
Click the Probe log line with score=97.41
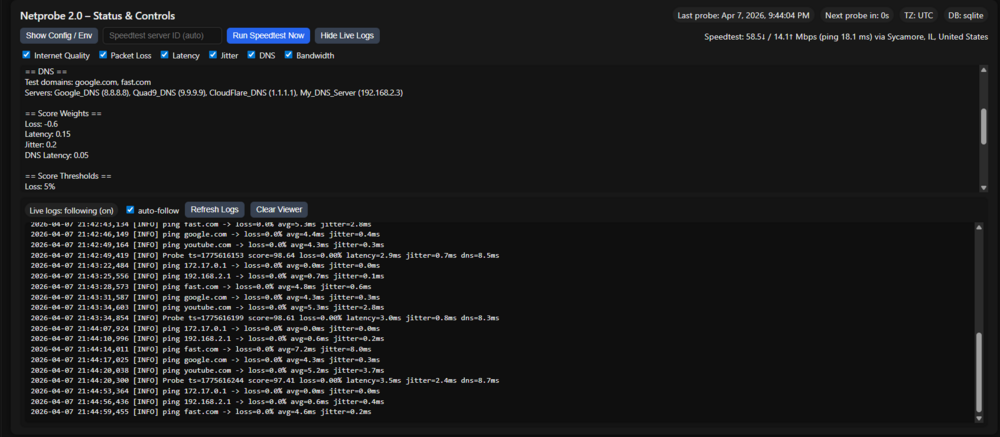[265, 380]
